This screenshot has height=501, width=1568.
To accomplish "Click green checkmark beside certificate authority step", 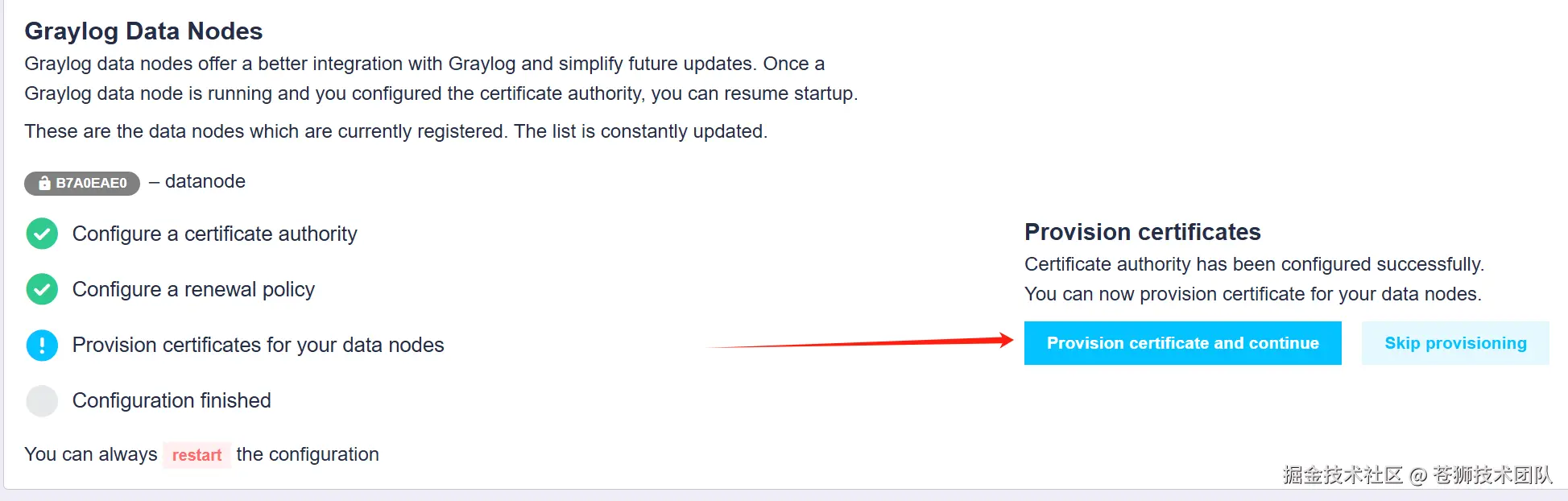I will (x=42, y=234).
